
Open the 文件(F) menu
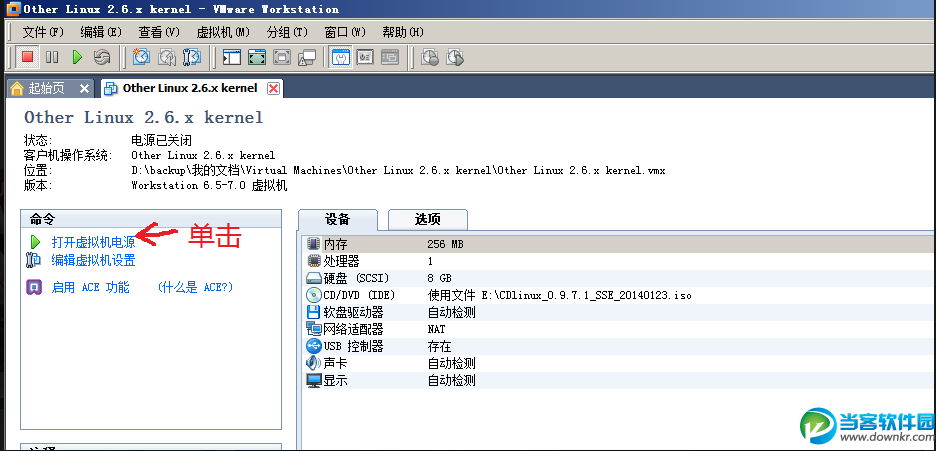click(x=43, y=32)
